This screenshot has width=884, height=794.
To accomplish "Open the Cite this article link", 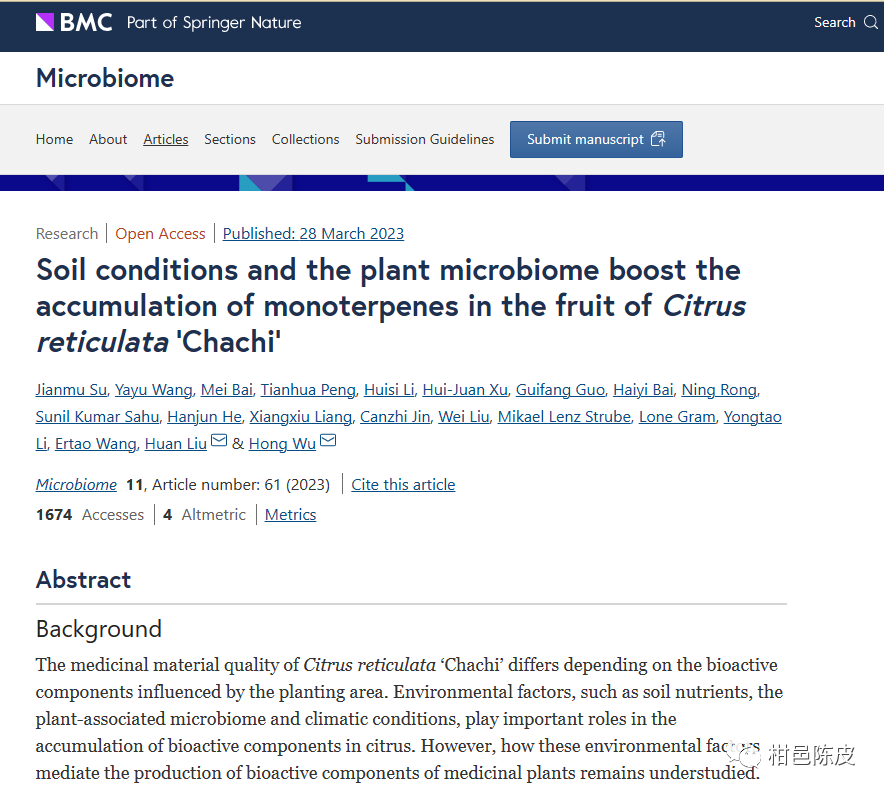I will pyautogui.click(x=403, y=484).
